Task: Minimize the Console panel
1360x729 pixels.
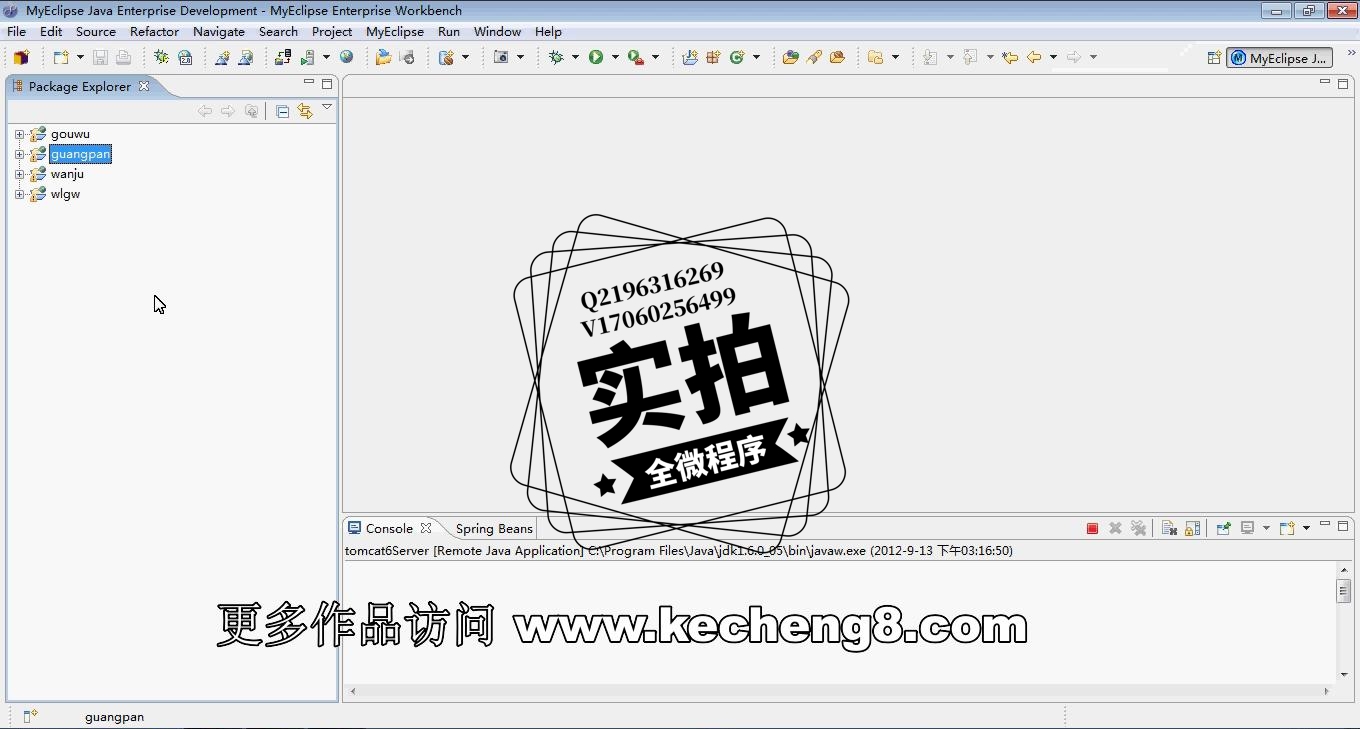Action: [x=1325, y=525]
